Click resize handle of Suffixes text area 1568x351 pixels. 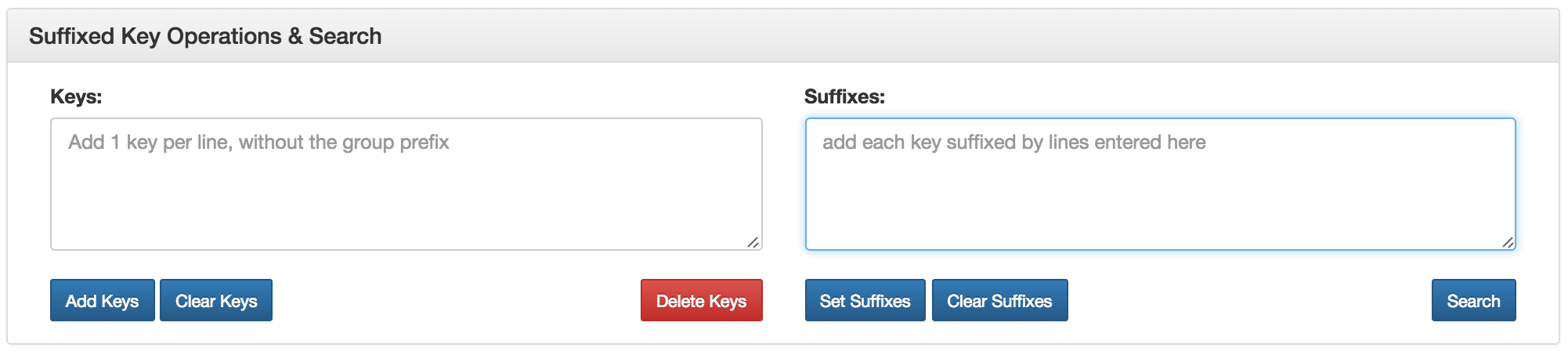point(1507,242)
